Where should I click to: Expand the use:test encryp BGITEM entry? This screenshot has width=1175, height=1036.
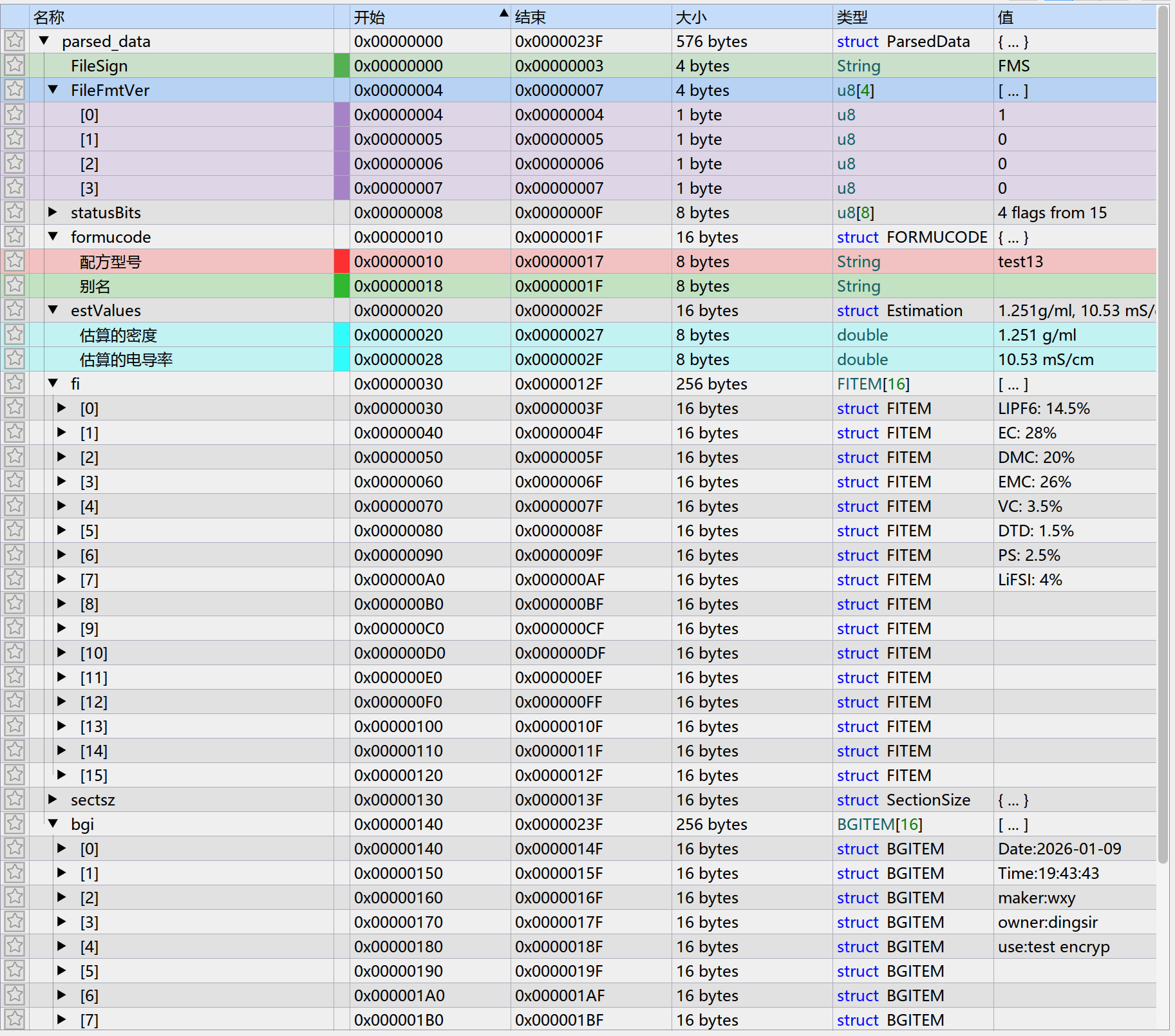[x=62, y=946]
